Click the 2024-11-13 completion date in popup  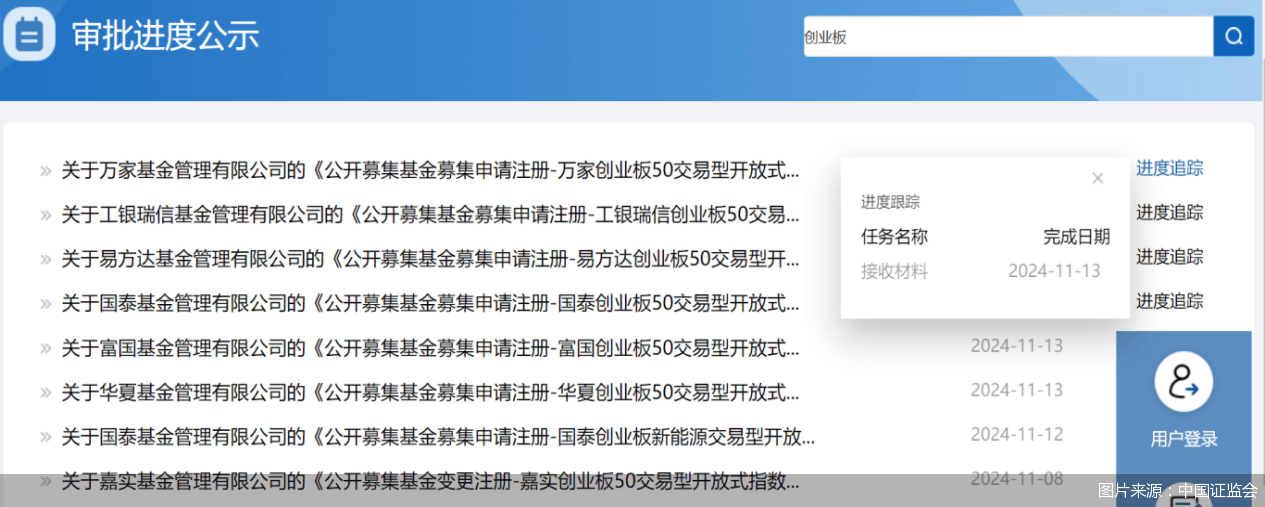tap(1054, 271)
